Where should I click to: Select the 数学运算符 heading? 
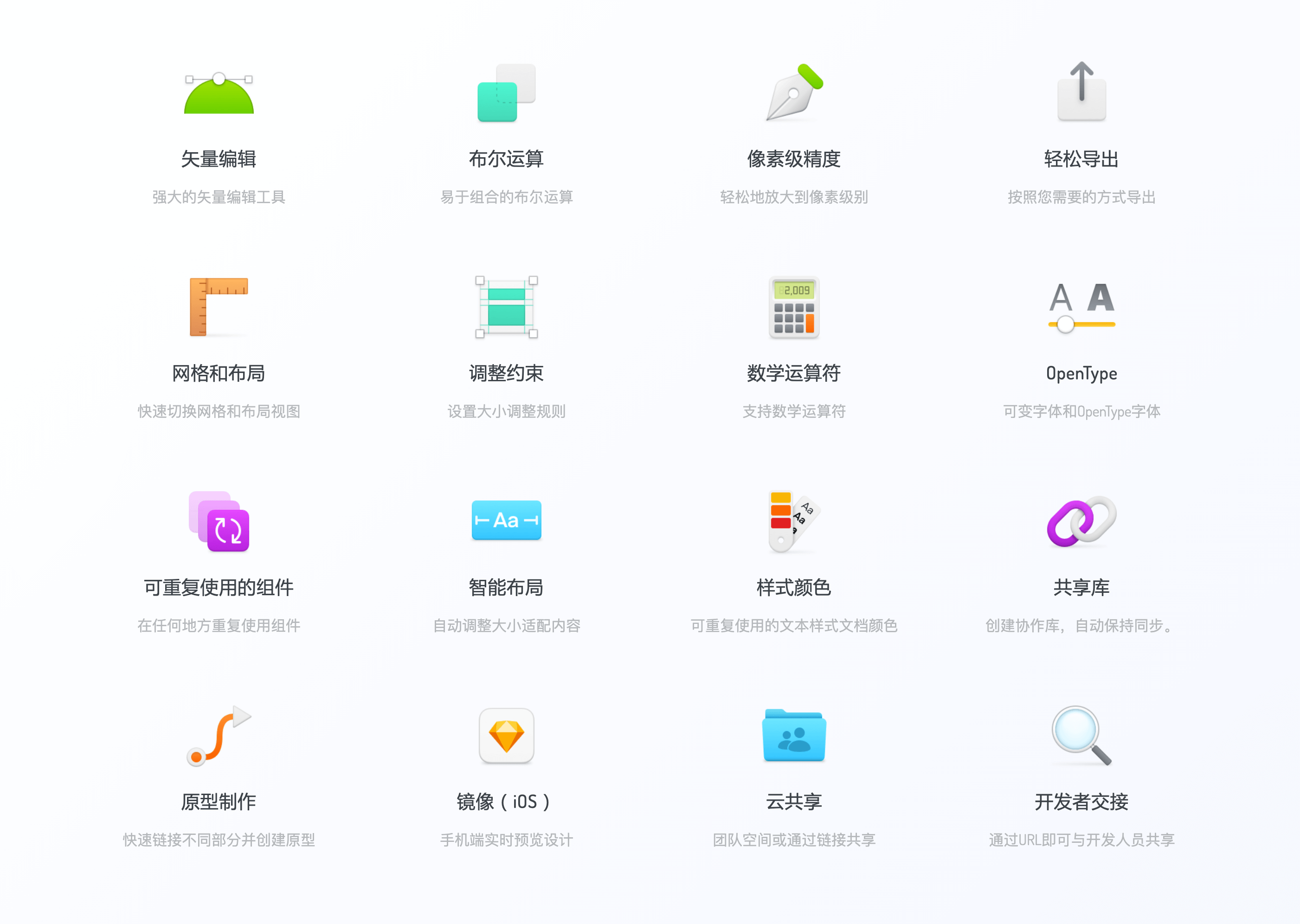tap(794, 373)
